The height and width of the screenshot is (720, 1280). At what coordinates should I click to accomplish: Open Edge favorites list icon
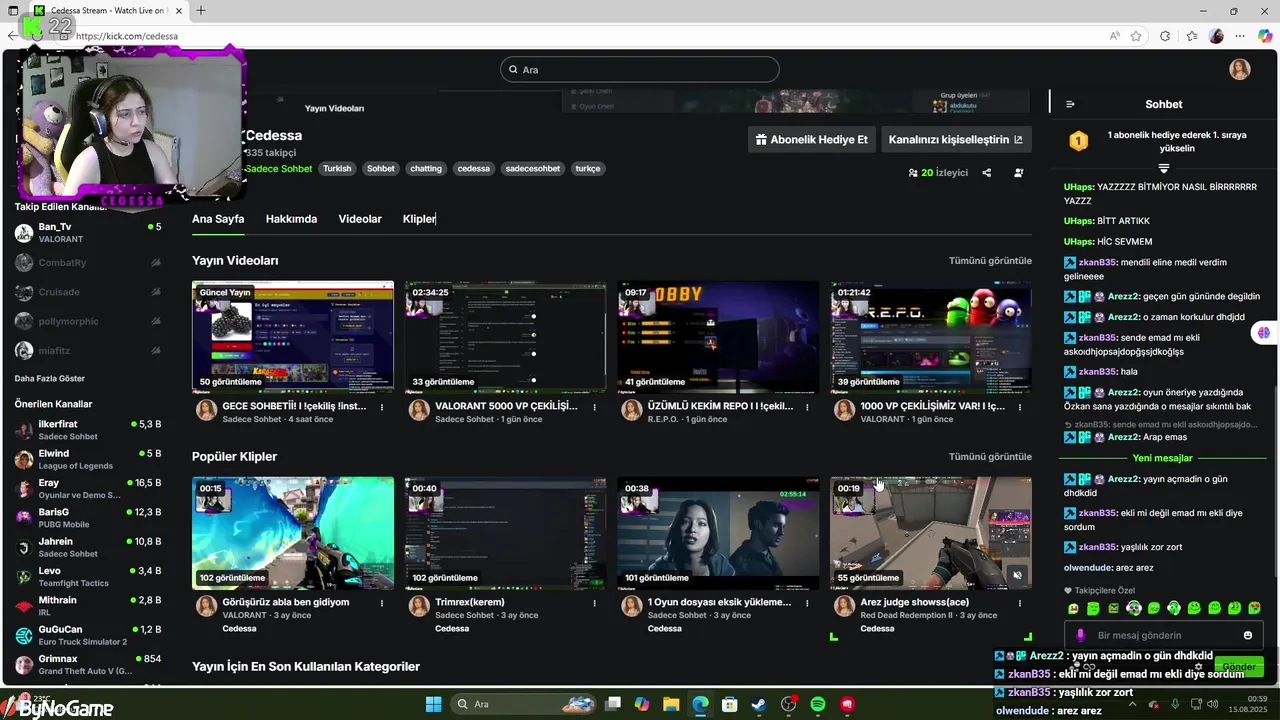[1191, 36]
